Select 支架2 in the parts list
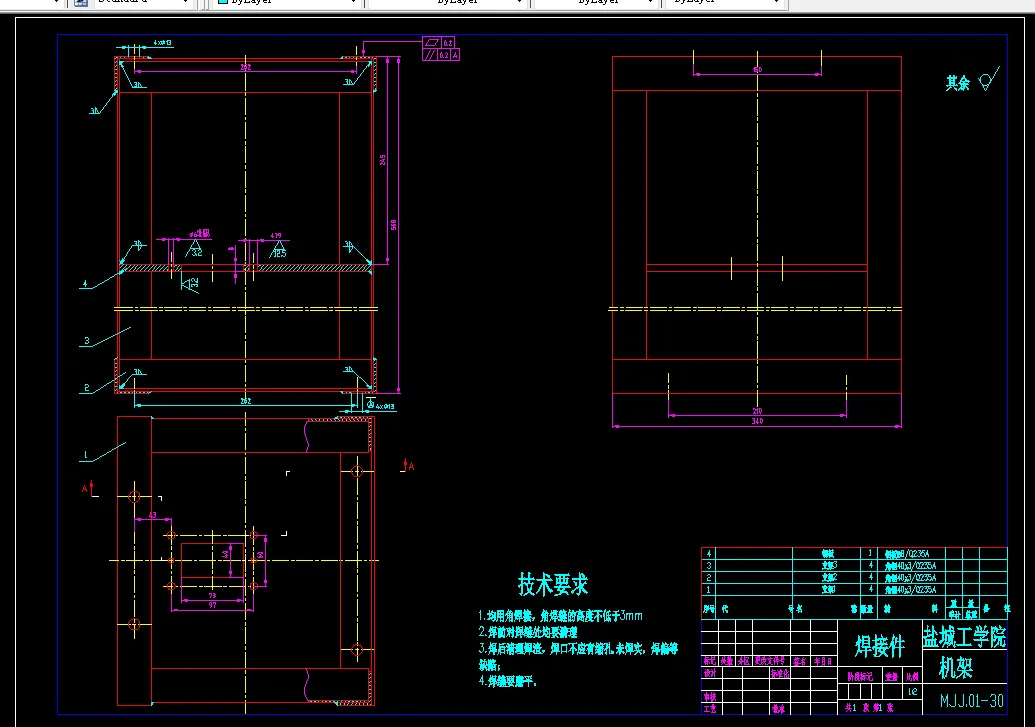 tap(829, 578)
